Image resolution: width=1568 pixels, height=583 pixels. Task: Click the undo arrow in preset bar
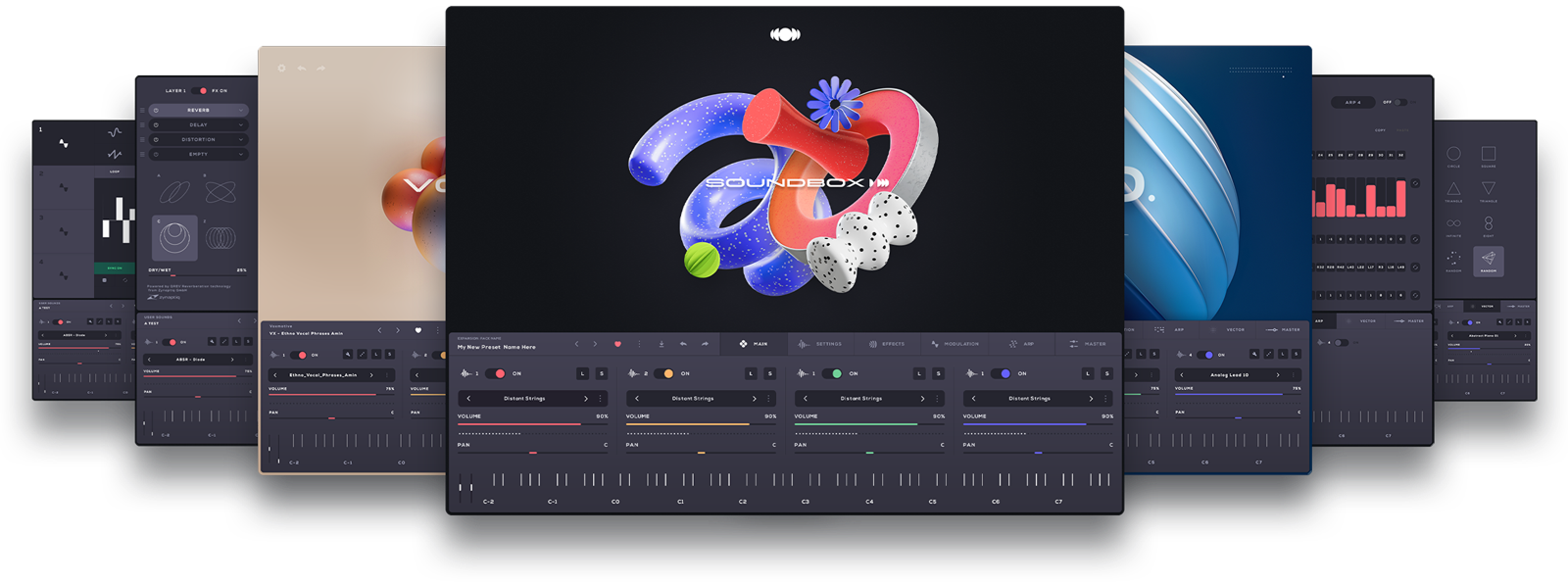[683, 344]
